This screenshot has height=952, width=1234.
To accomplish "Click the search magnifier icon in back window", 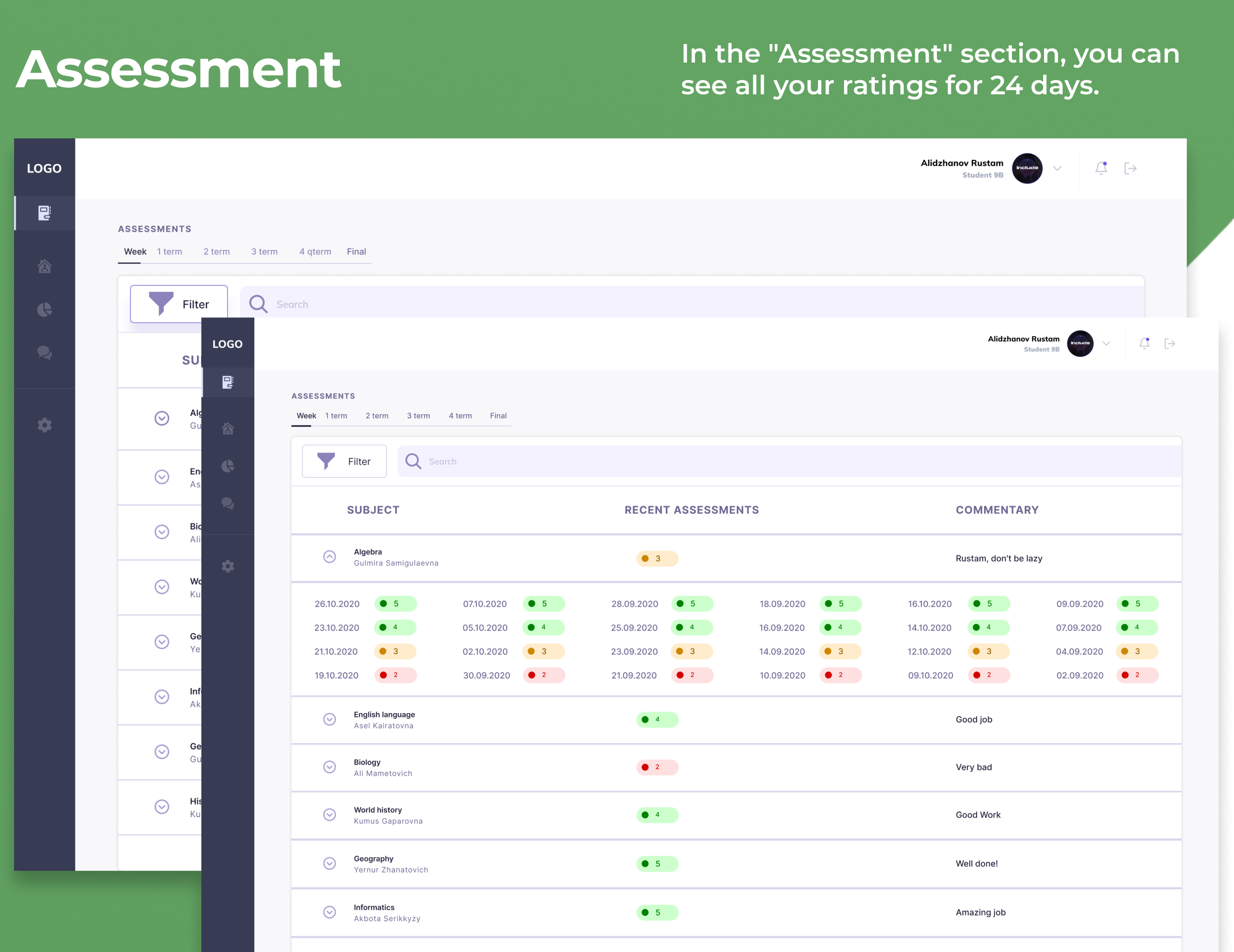I will (x=258, y=304).
